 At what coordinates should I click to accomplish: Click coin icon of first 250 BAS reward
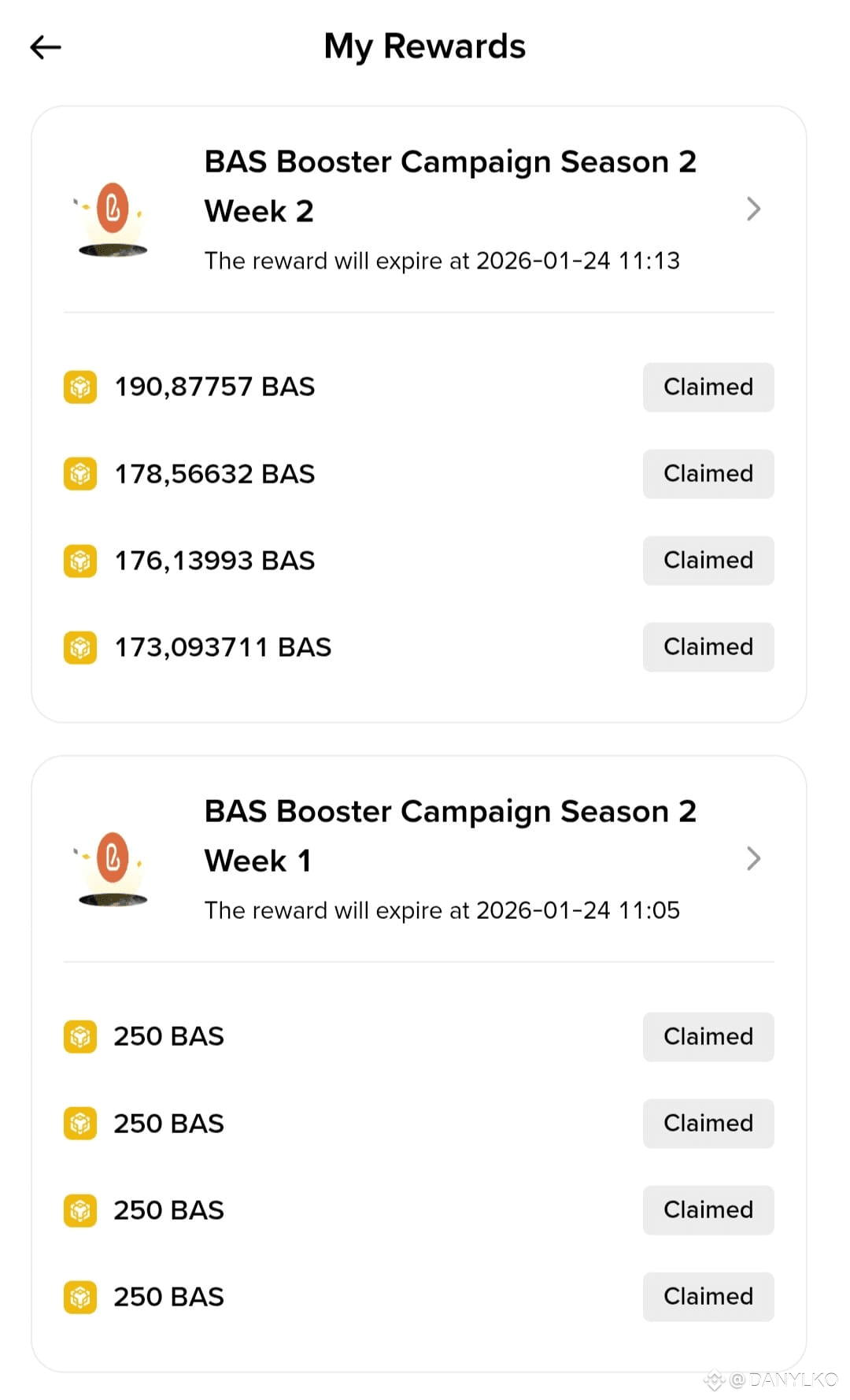(80, 1037)
